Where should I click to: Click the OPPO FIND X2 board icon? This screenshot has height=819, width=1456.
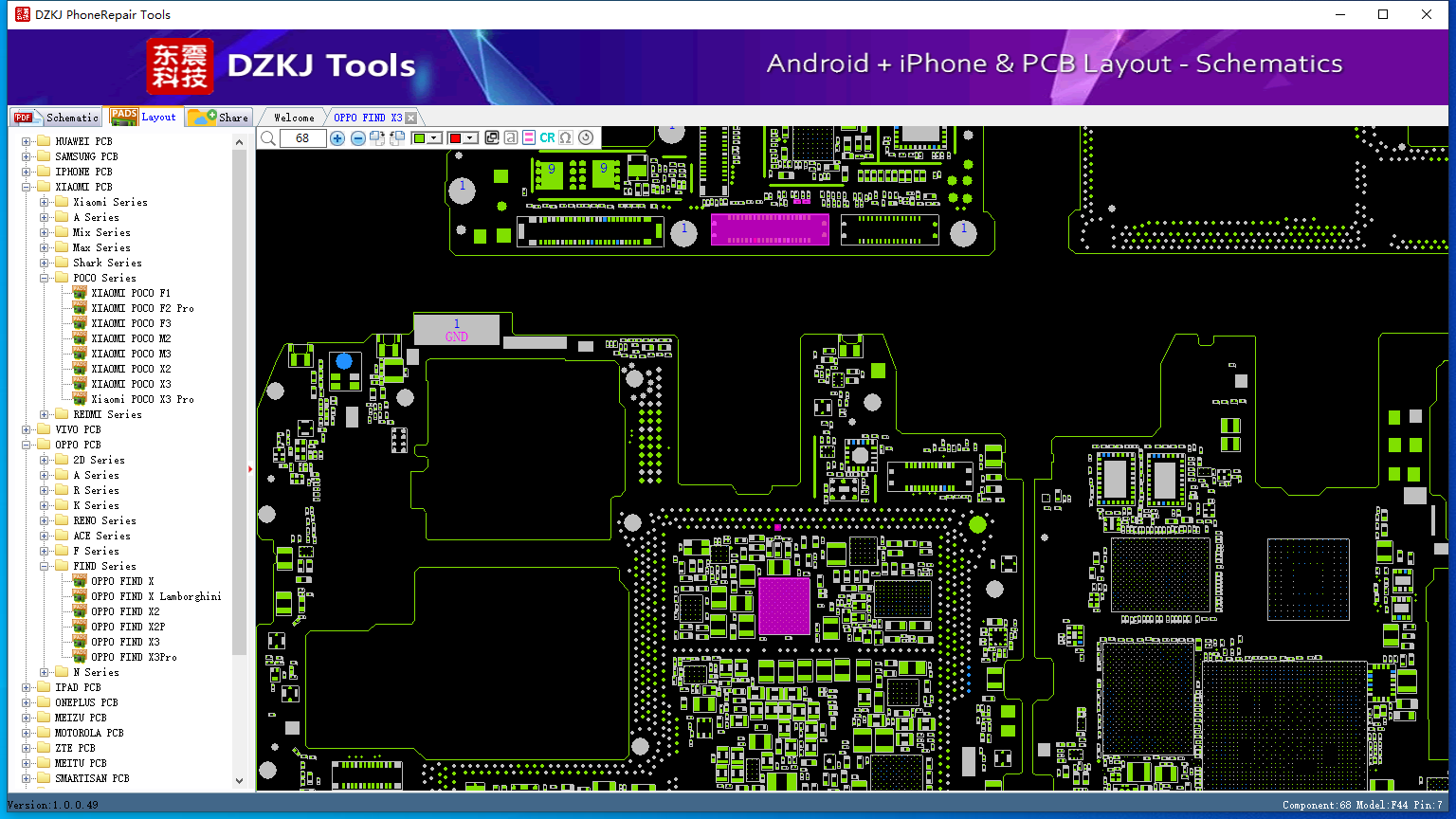[80, 611]
